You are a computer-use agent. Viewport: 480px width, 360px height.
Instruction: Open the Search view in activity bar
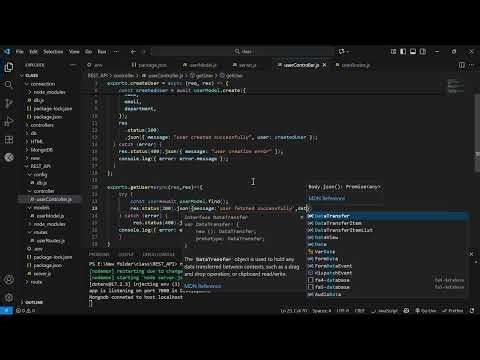coord(9,85)
